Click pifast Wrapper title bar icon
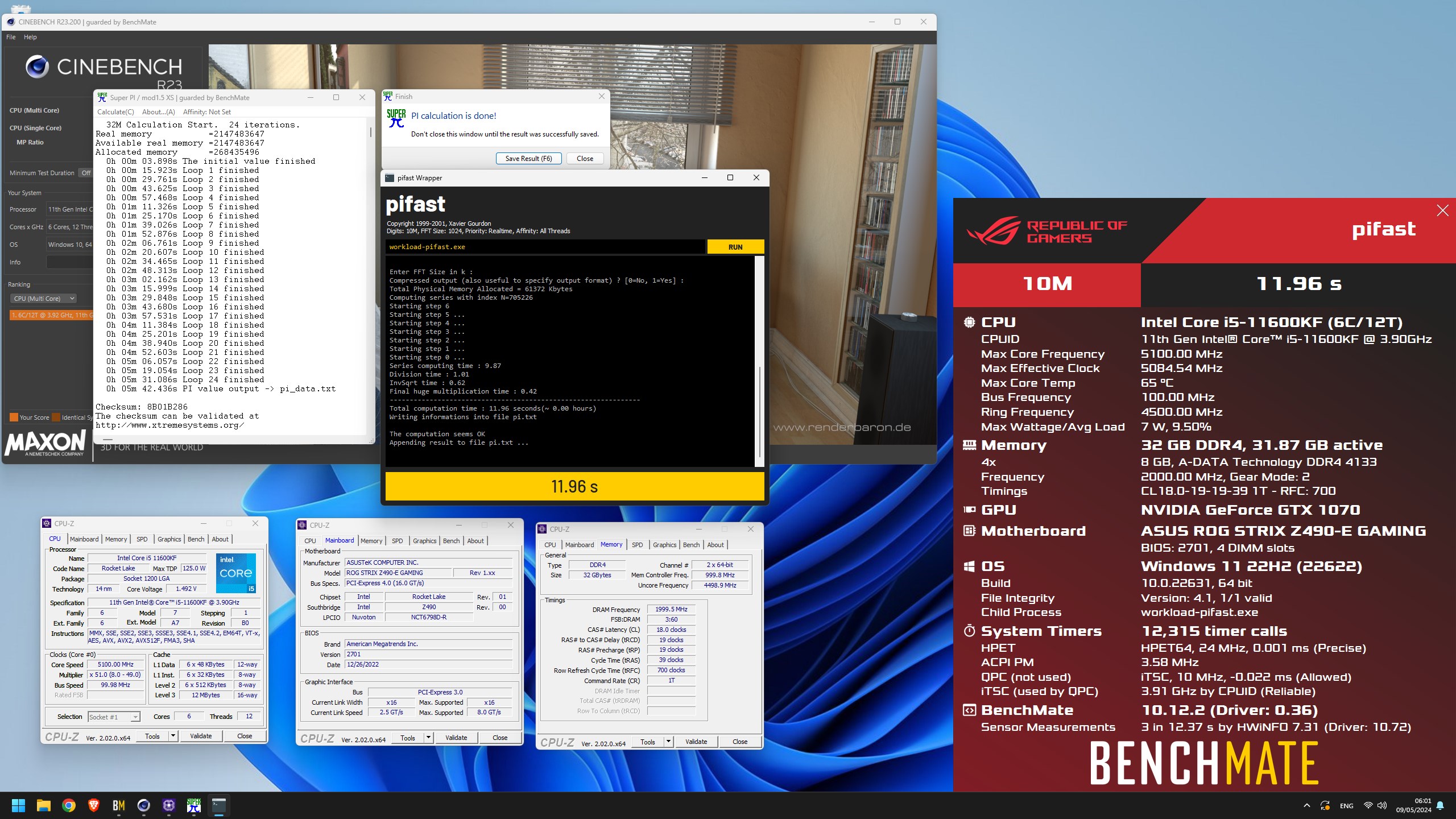1456x819 pixels. (390, 178)
